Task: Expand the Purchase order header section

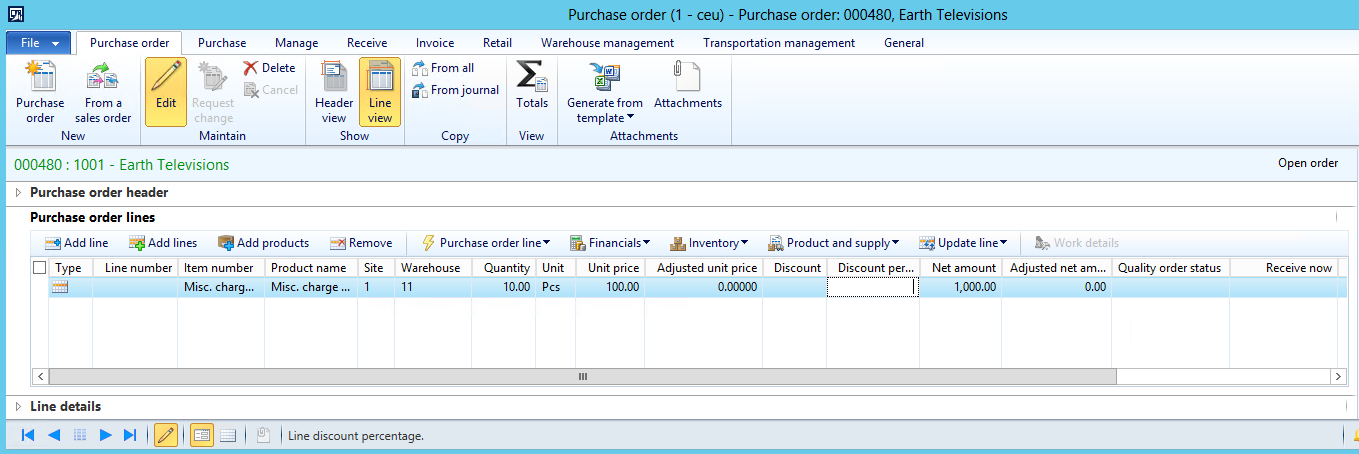Action: [x=18, y=192]
